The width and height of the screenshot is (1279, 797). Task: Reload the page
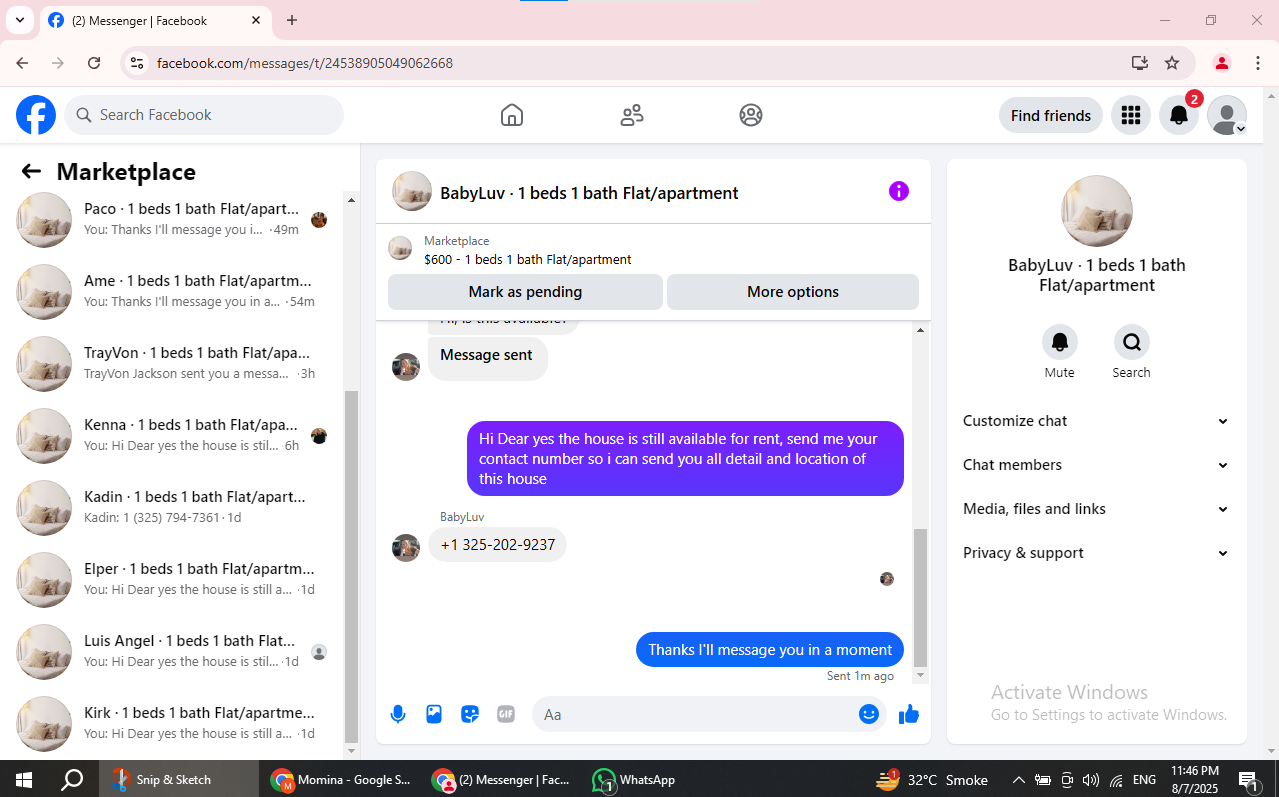[94, 63]
